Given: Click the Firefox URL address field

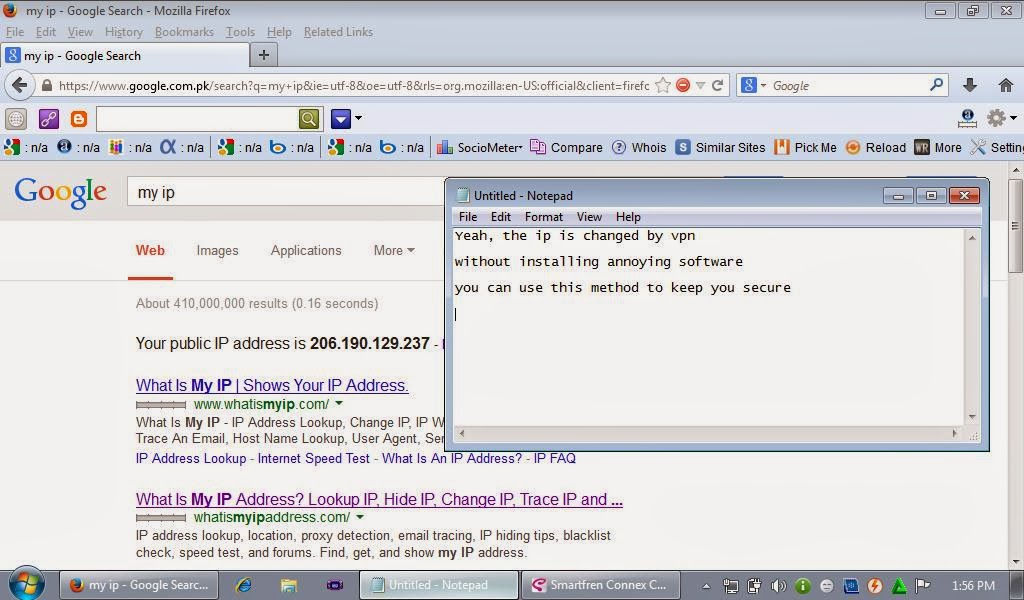Looking at the screenshot, I should 353,86.
